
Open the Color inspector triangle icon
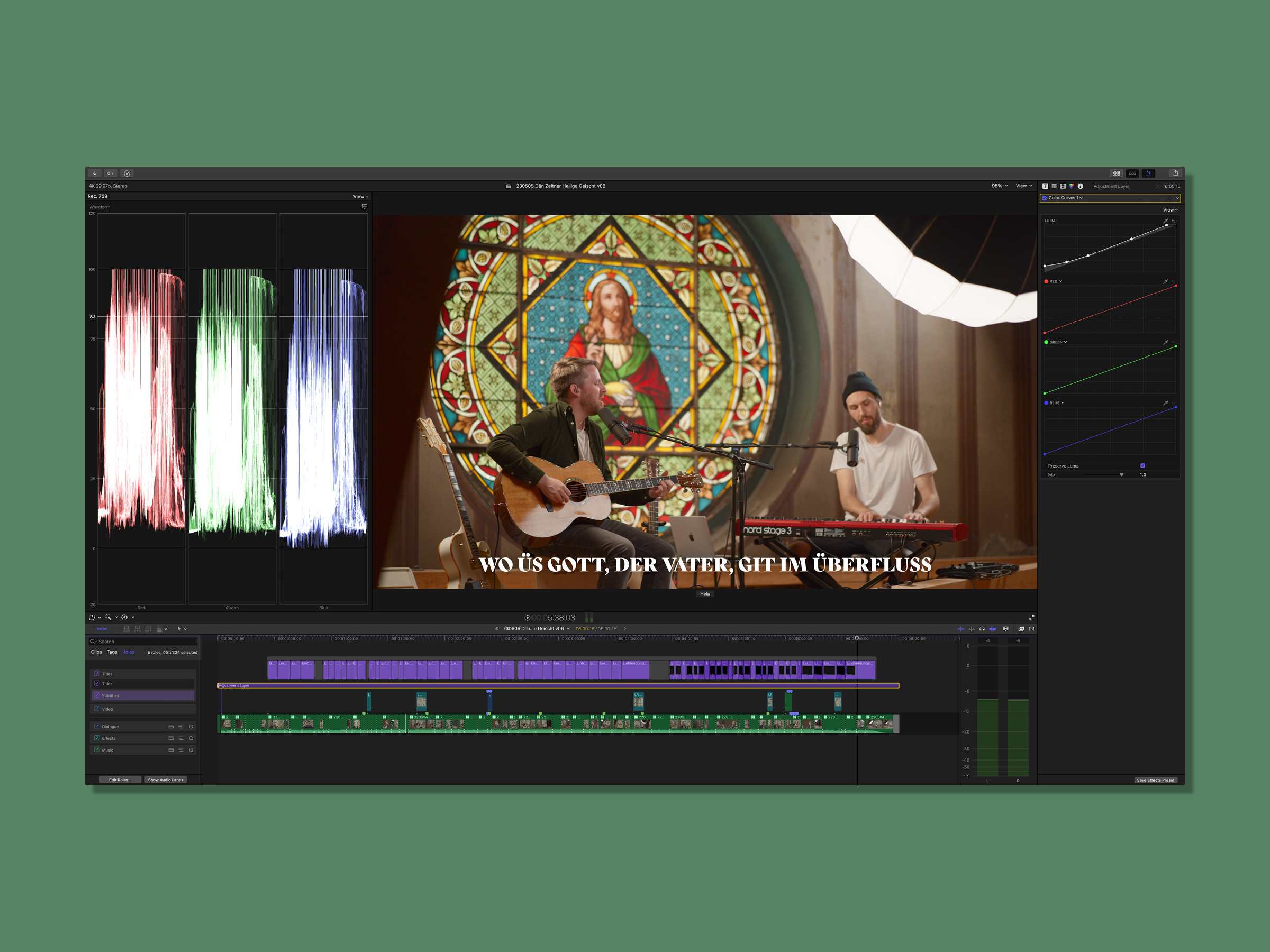[x=1072, y=186]
